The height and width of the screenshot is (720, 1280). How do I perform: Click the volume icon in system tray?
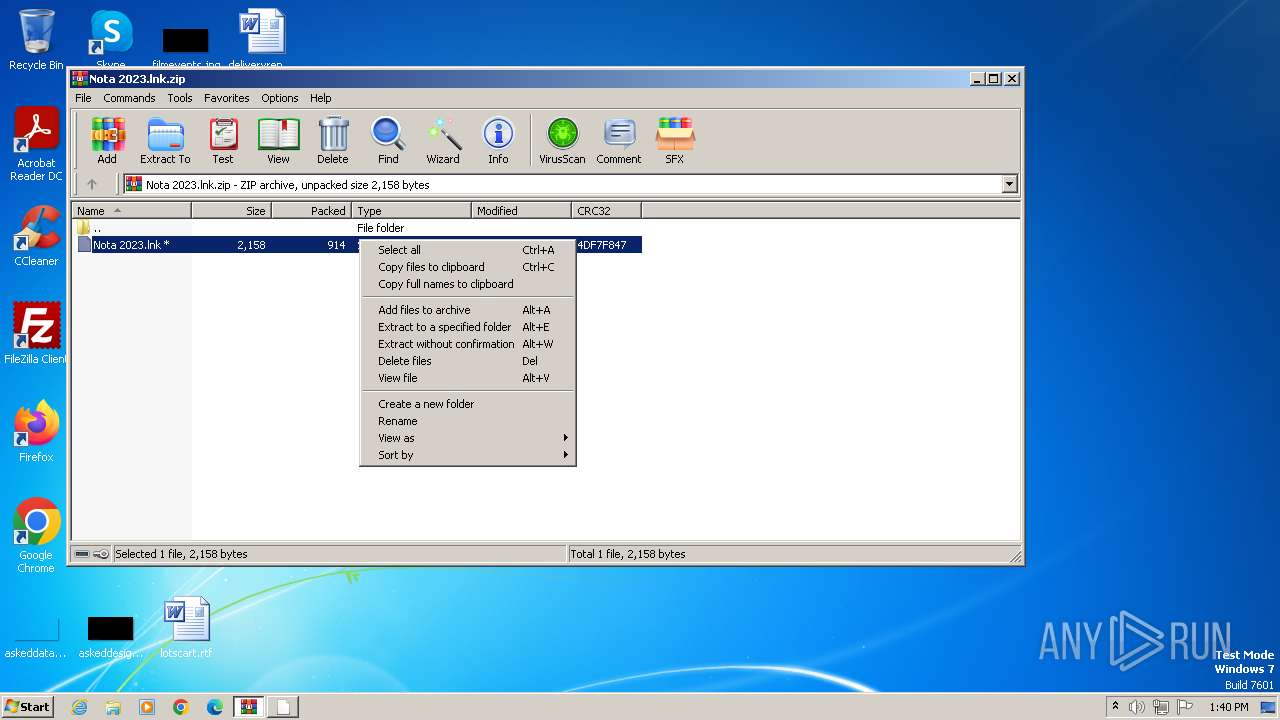coord(1137,707)
